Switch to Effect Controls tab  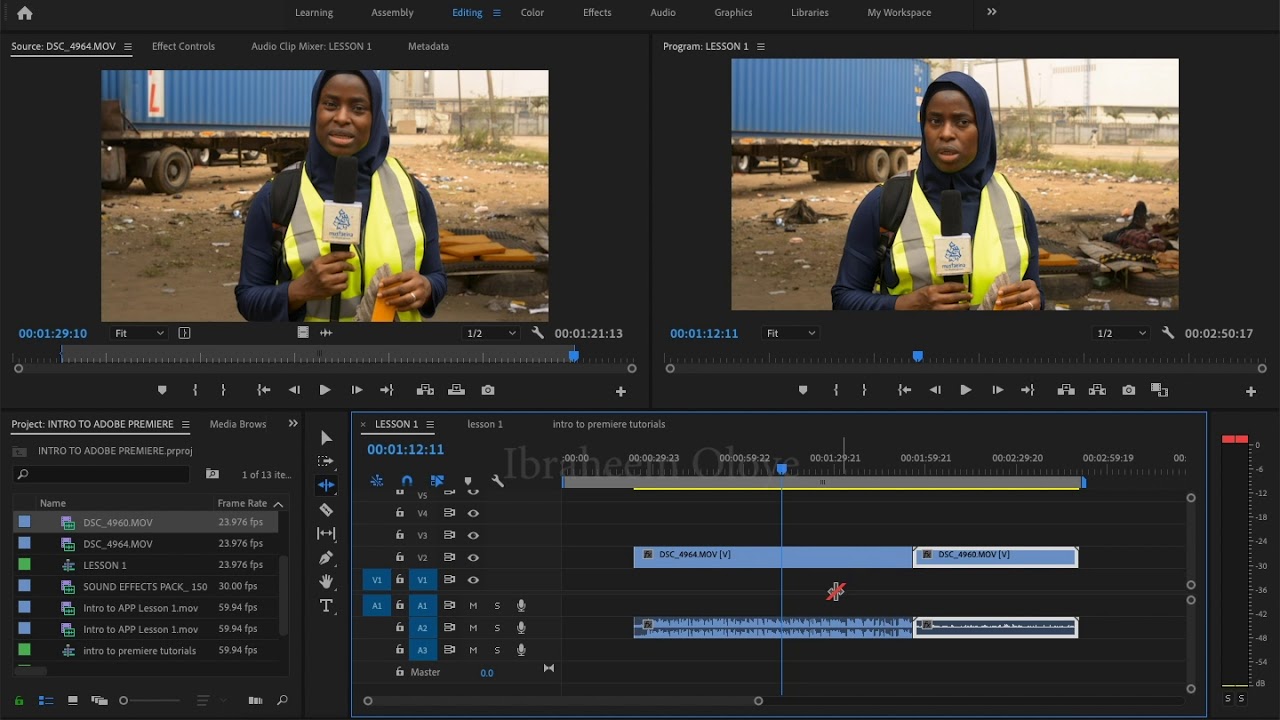[183, 46]
